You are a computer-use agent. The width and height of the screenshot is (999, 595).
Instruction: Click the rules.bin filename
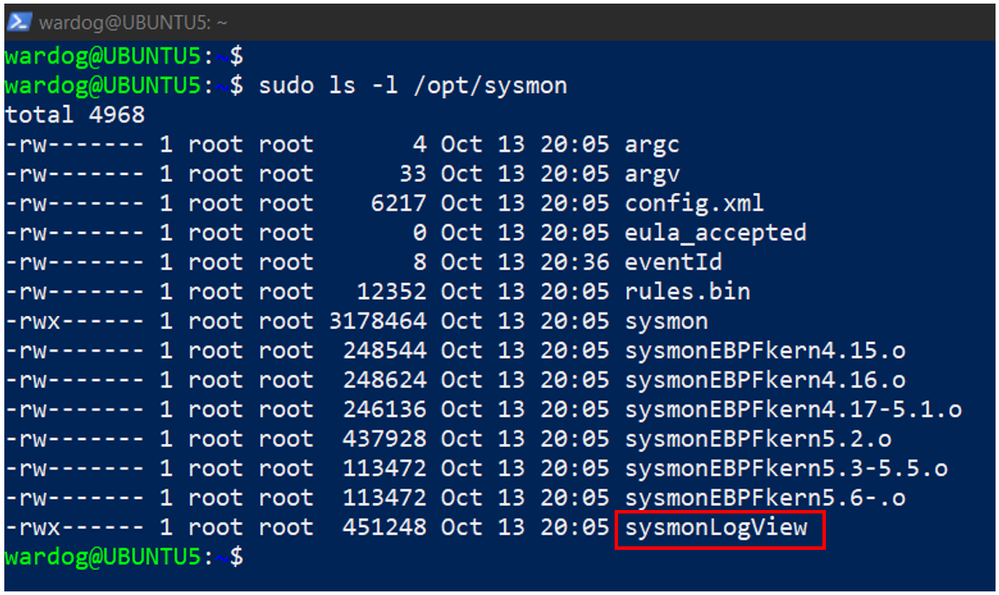687,292
